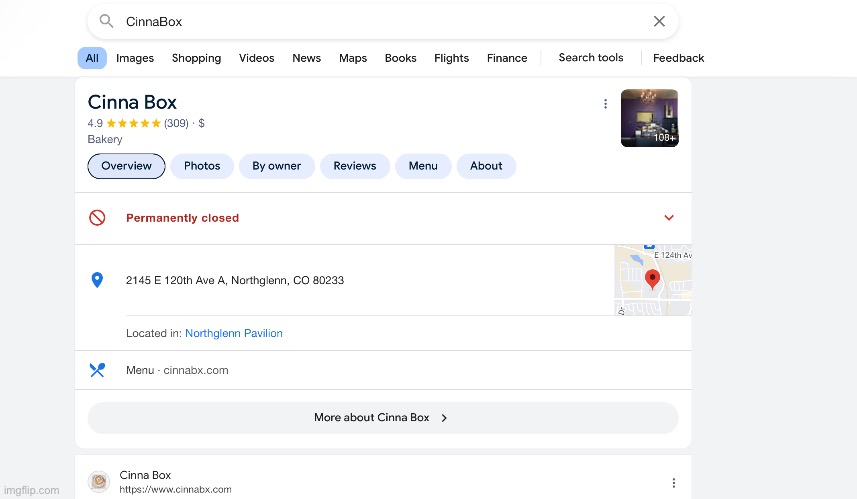Select the All search tab
857x499 pixels.
coord(92,58)
